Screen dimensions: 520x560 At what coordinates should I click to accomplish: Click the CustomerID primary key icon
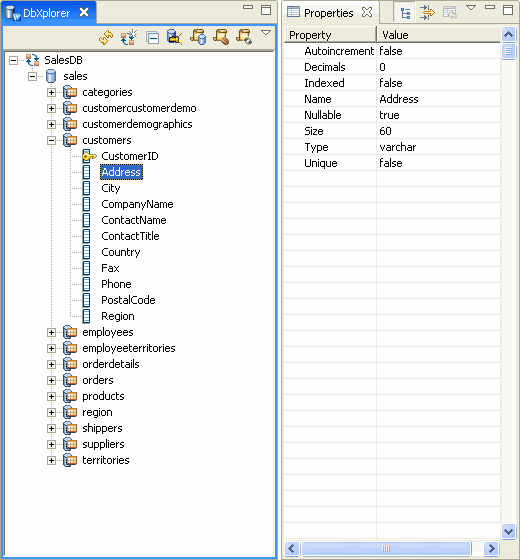[89, 156]
